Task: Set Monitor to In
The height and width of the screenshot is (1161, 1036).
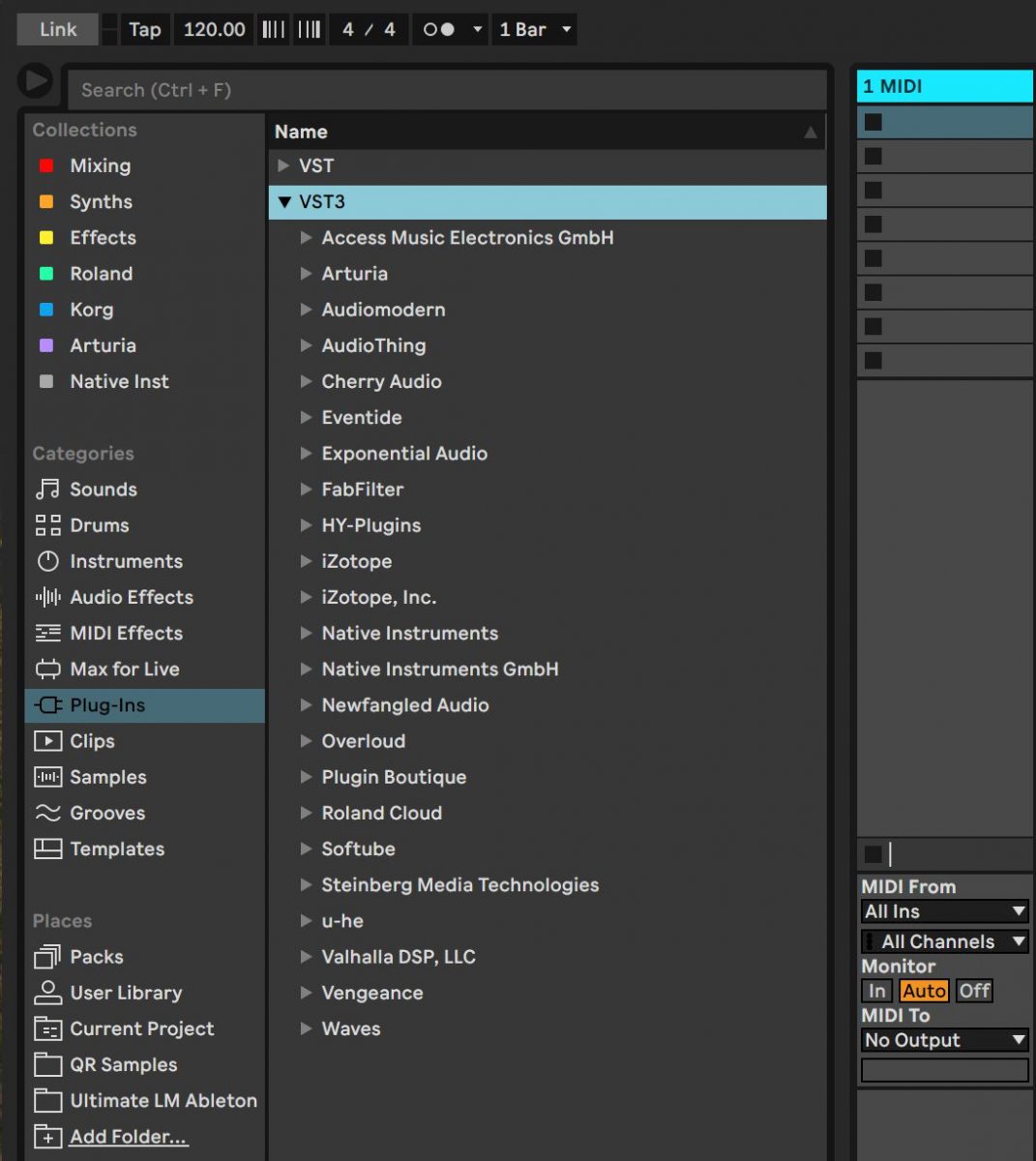Action: click(x=876, y=991)
